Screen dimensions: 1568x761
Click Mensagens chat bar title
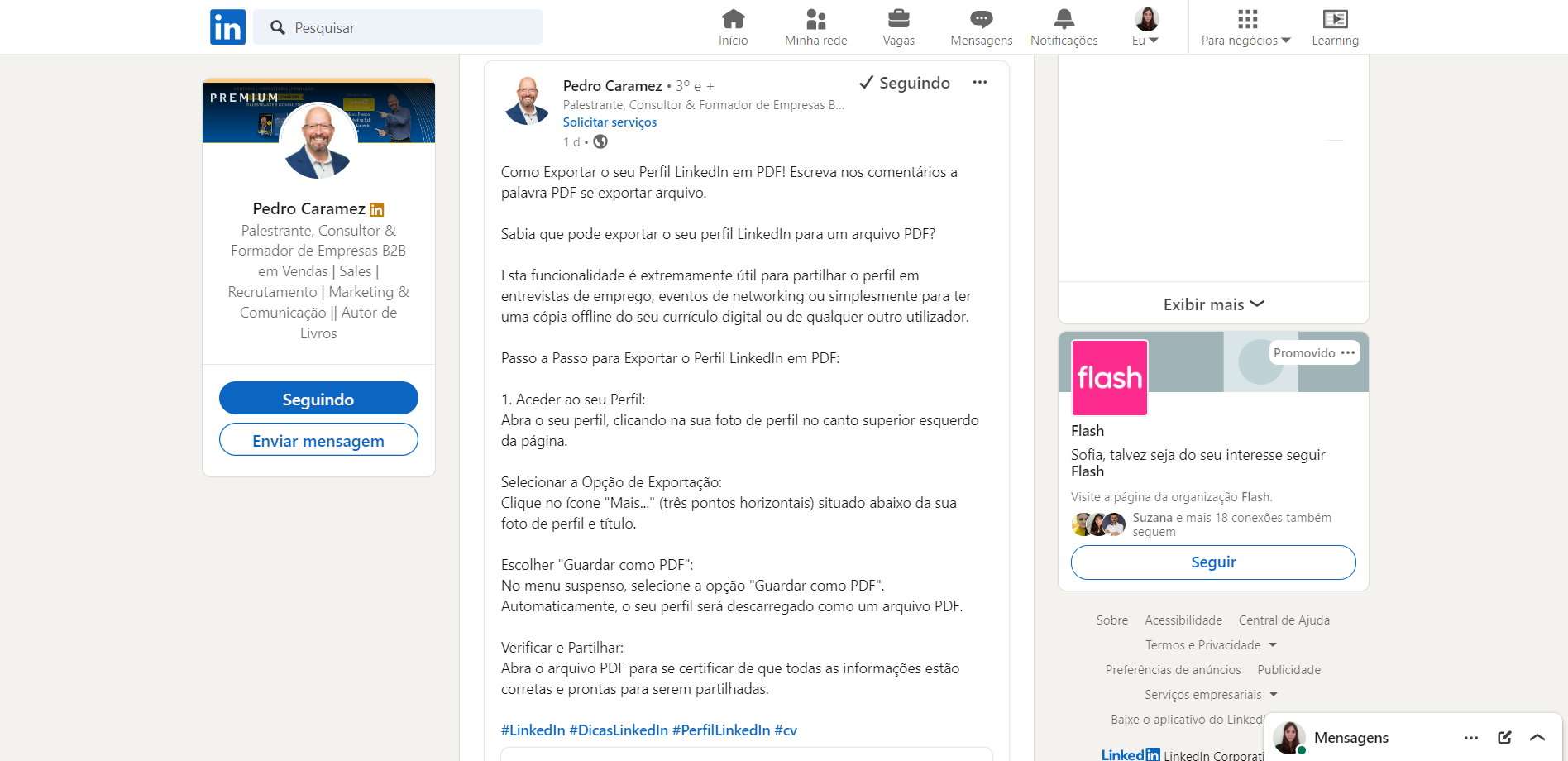tap(1350, 738)
